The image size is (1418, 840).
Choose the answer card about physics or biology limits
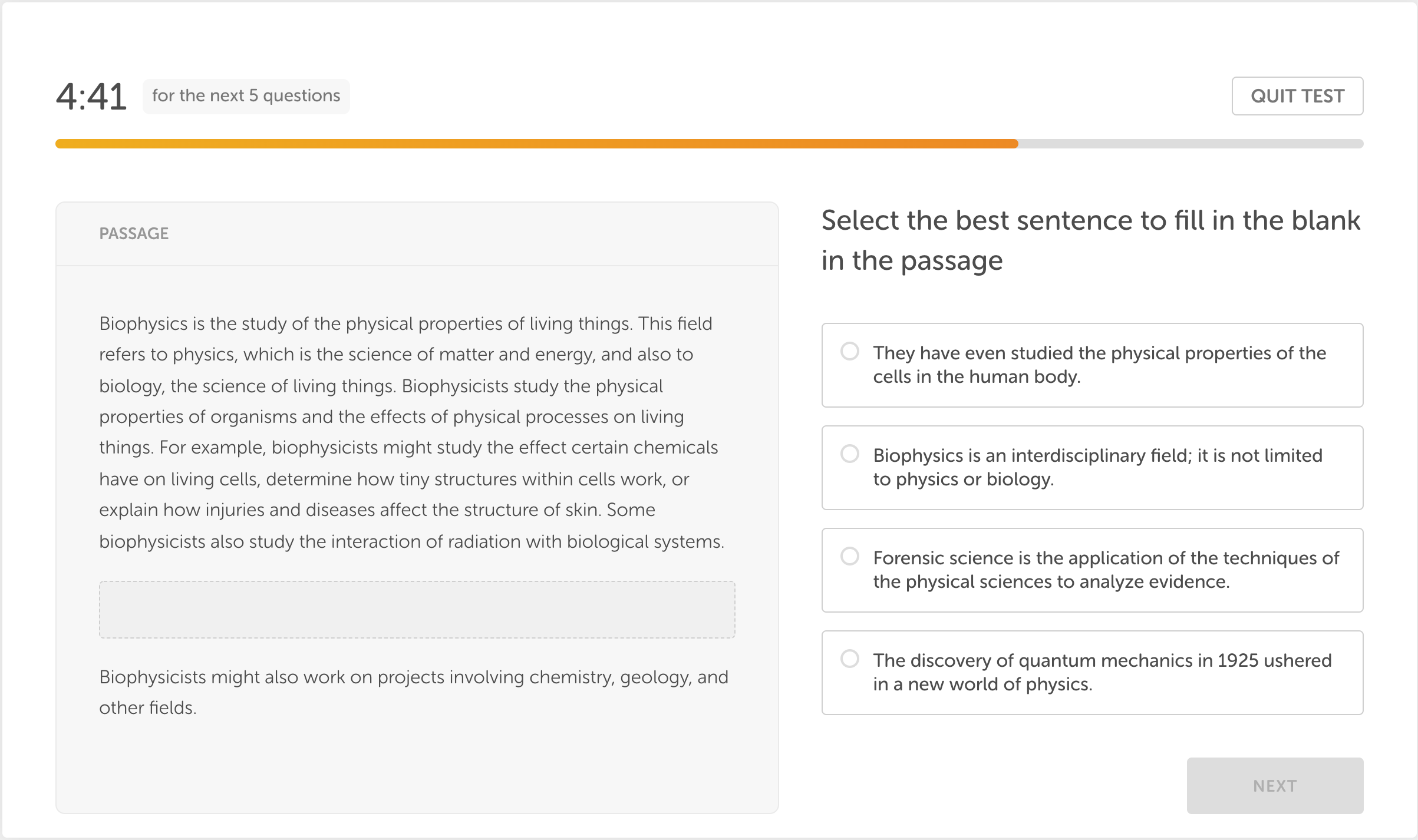click(x=1092, y=468)
